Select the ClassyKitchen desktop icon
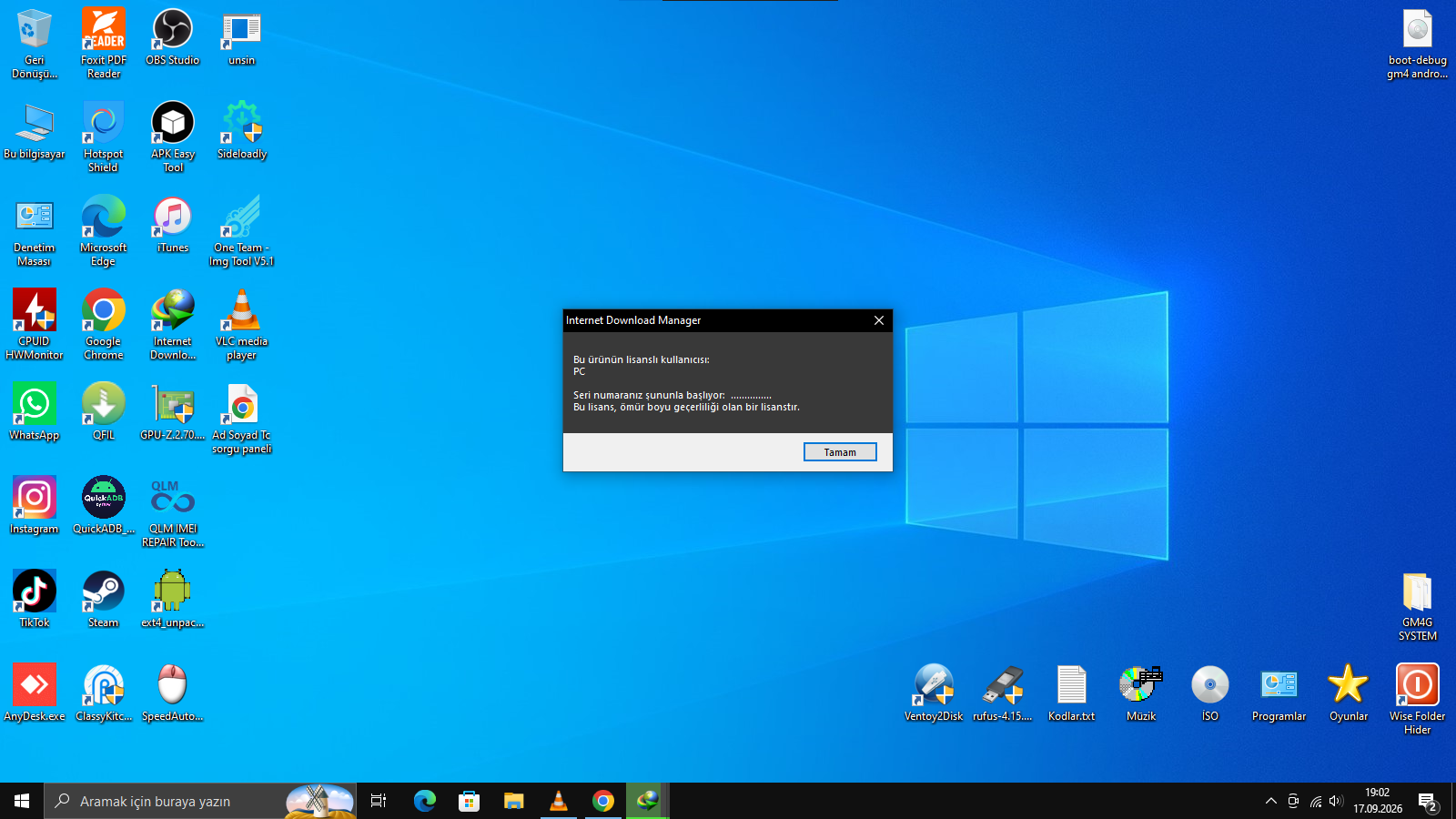Viewport: 1456px width, 819px height. 104,693
